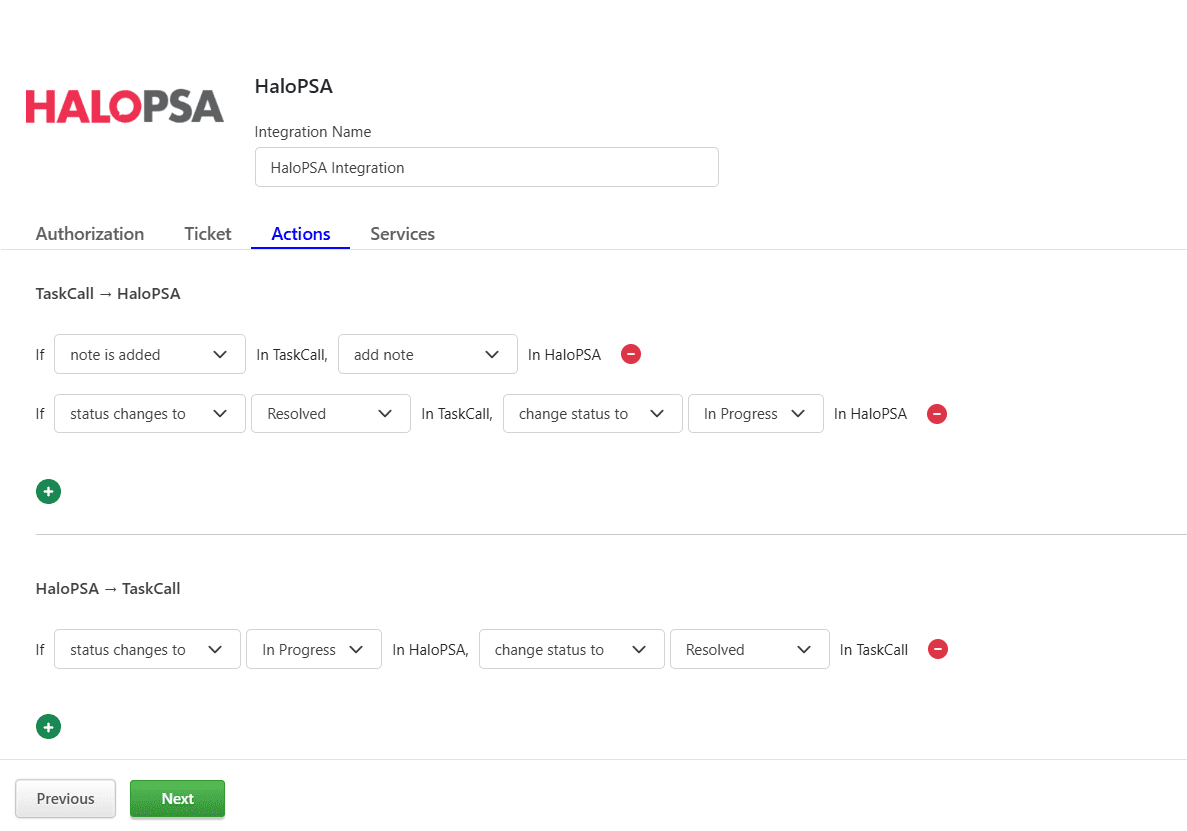Open 'change status to' dropdown before In HaloPSA
This screenshot has width=1187, height=831.
[593, 414]
